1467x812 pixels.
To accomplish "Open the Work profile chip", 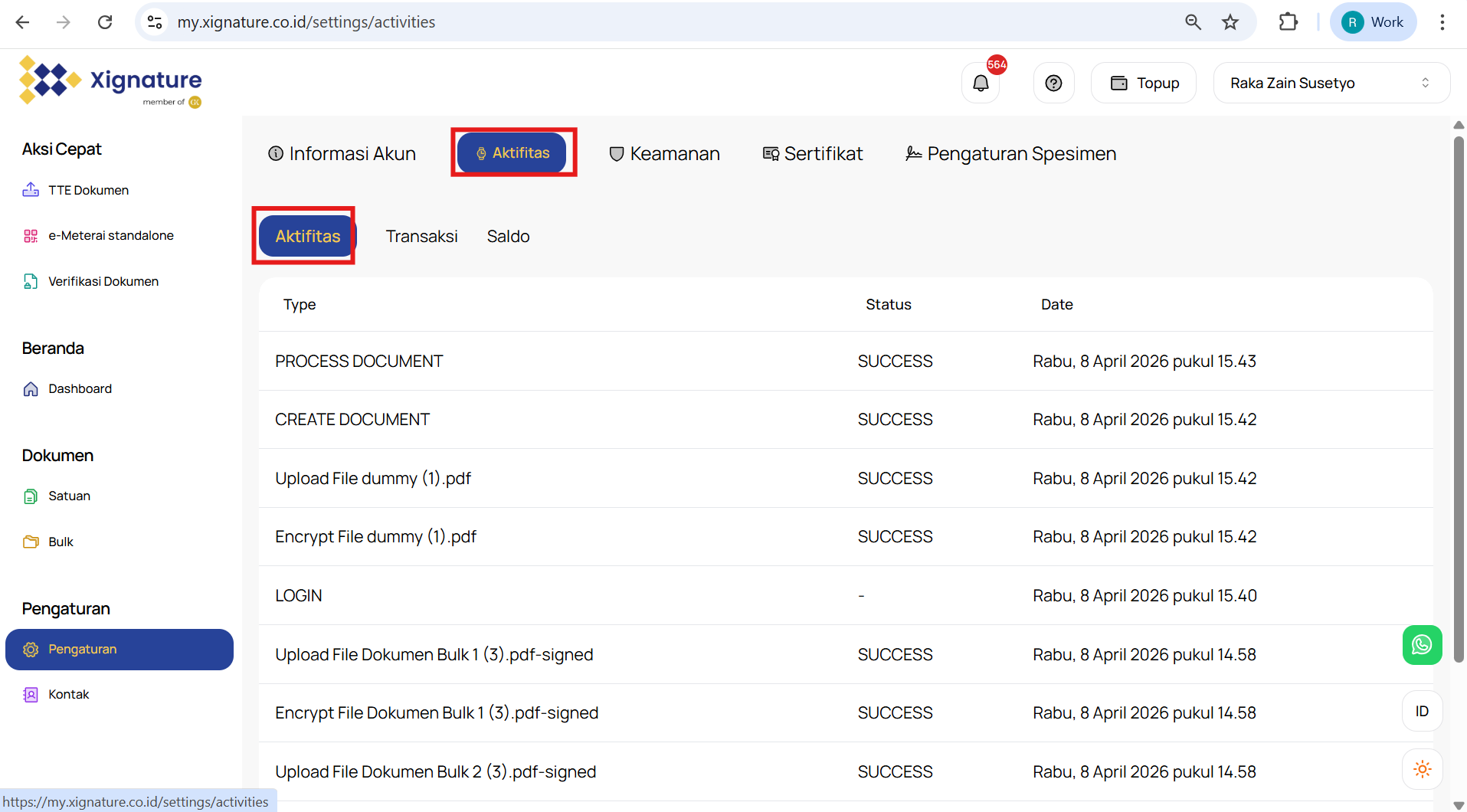I will coord(1374,22).
